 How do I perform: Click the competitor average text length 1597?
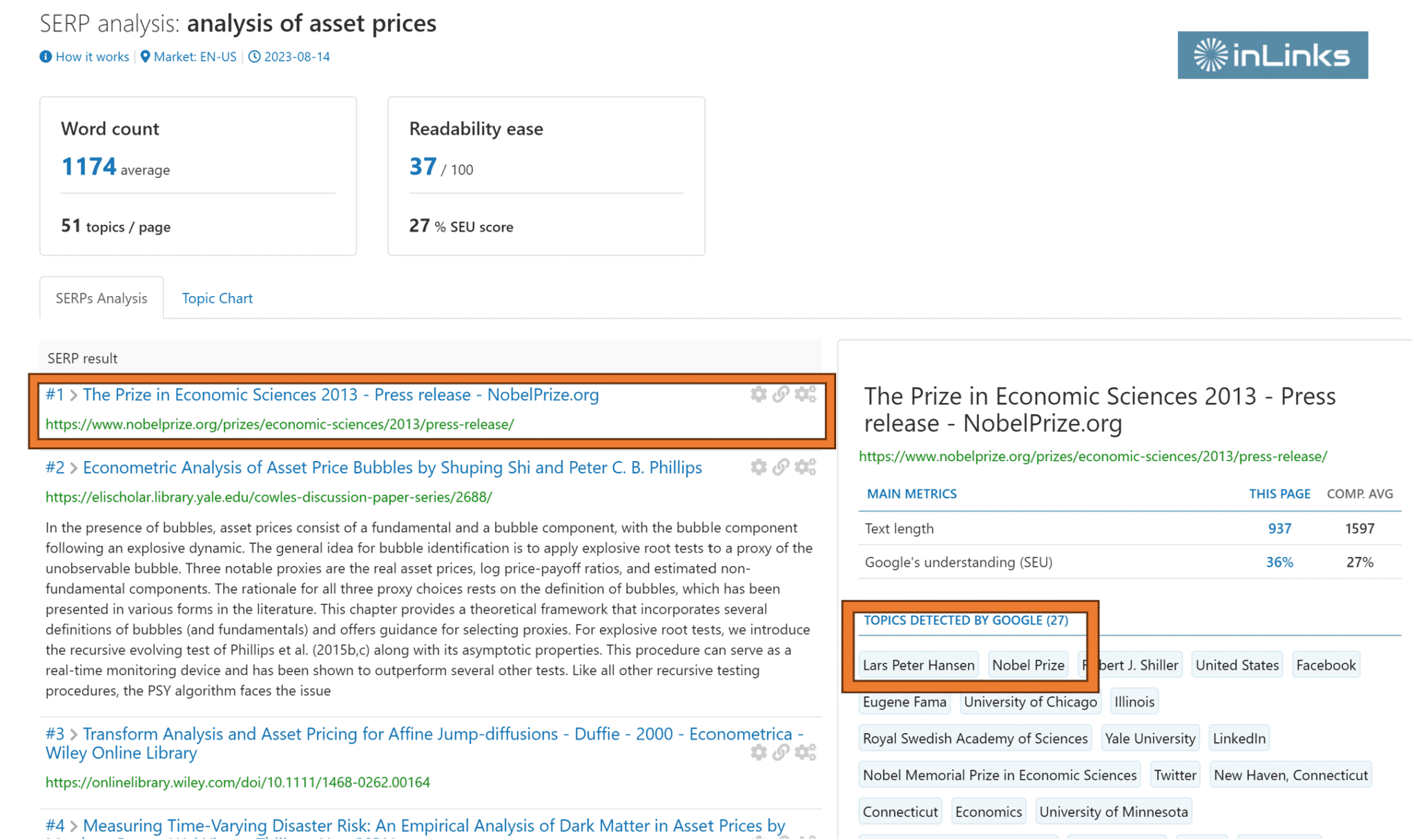coord(1359,528)
